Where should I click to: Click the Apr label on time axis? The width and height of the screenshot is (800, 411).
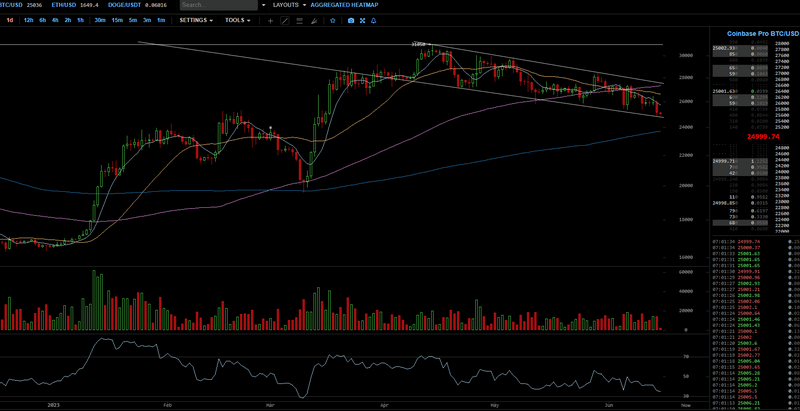pos(385,405)
